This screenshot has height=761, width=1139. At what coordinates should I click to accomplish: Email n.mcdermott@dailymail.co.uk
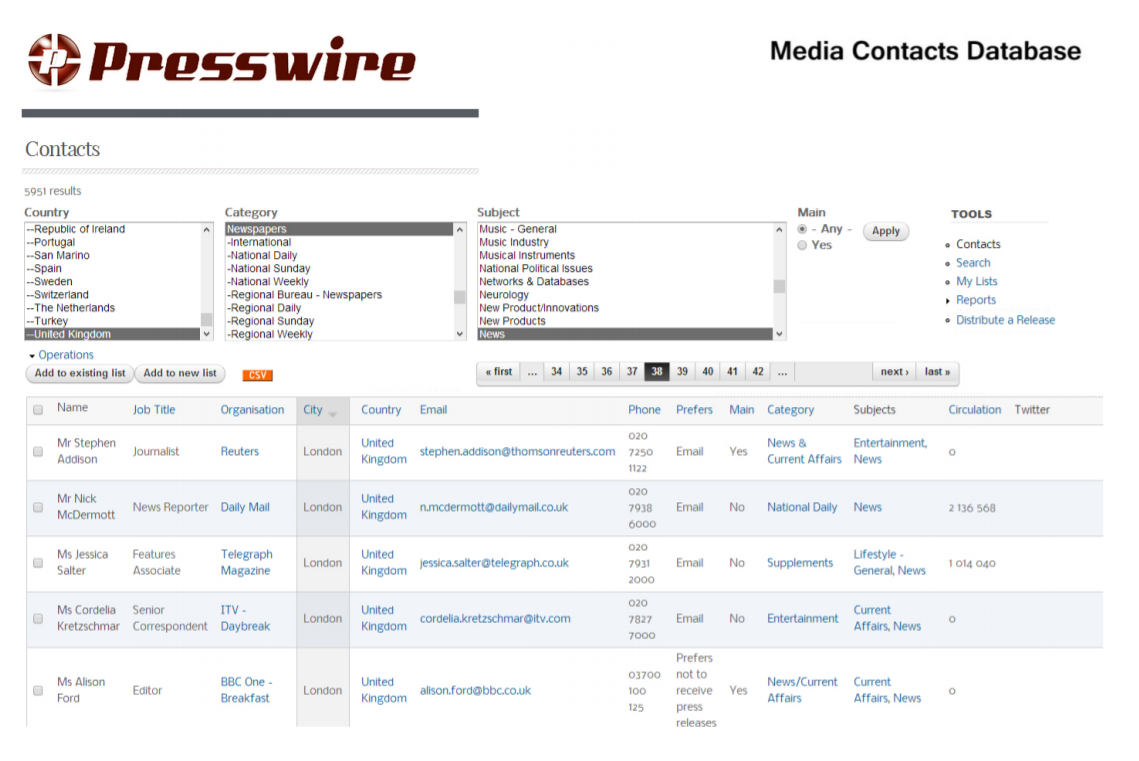(x=494, y=507)
